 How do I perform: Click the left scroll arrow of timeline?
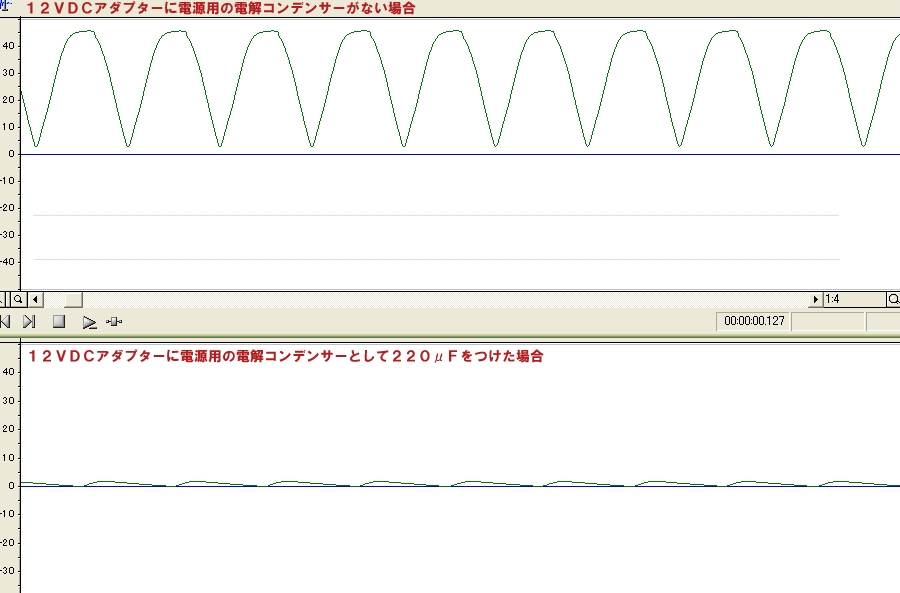point(35,299)
